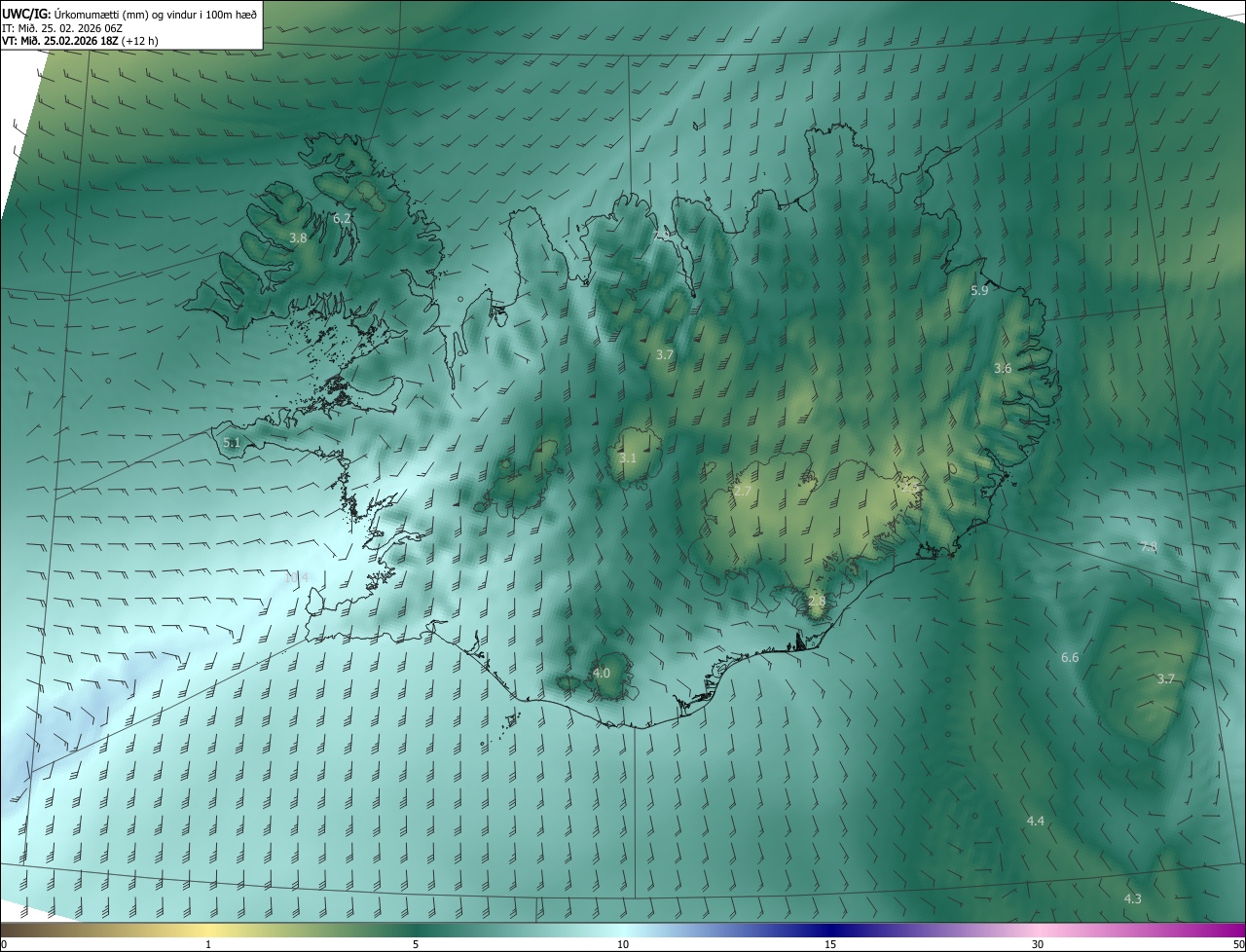The height and width of the screenshot is (952, 1246).
Task: Click the 10.4 value over the sea west of Iceland
Action: [296, 577]
